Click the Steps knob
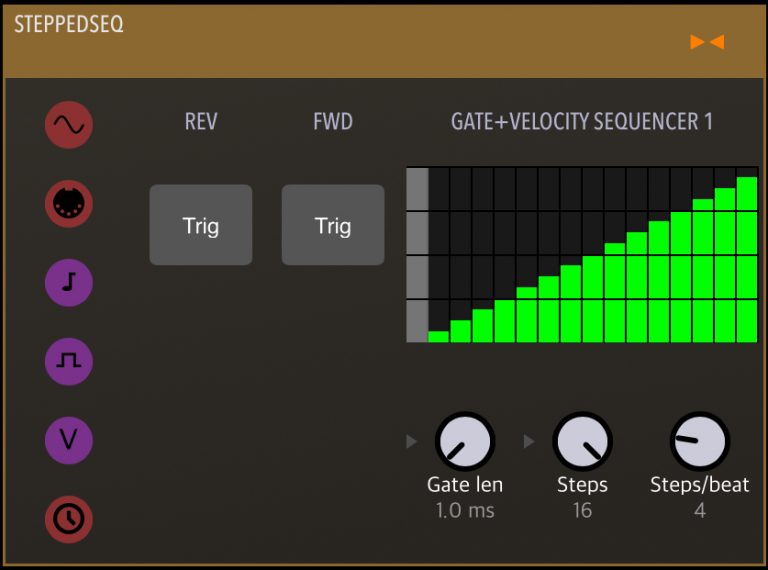This screenshot has height=570, width=768. pos(582,442)
